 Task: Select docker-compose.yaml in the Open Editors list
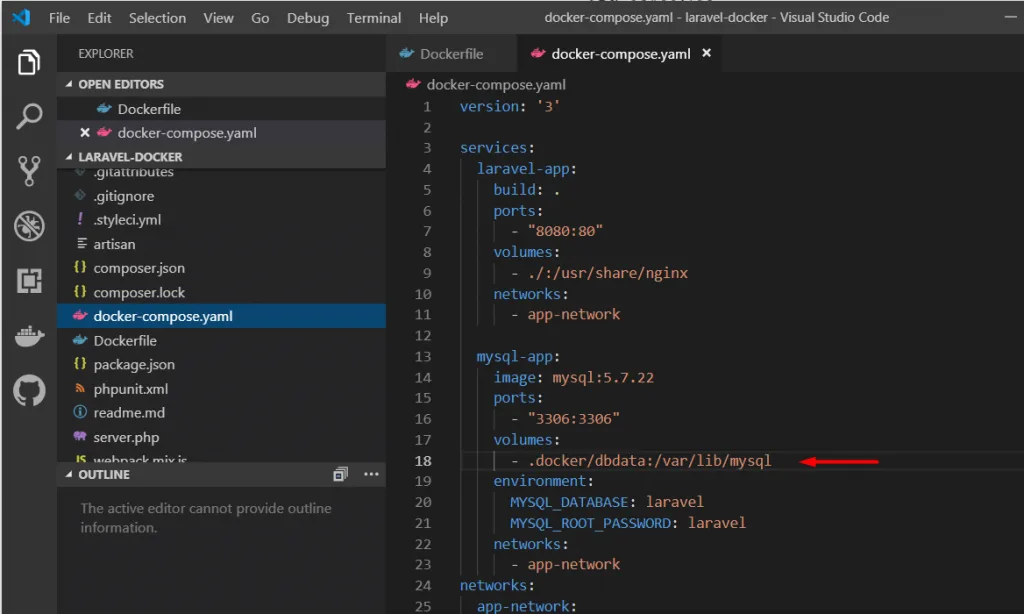click(221, 133)
